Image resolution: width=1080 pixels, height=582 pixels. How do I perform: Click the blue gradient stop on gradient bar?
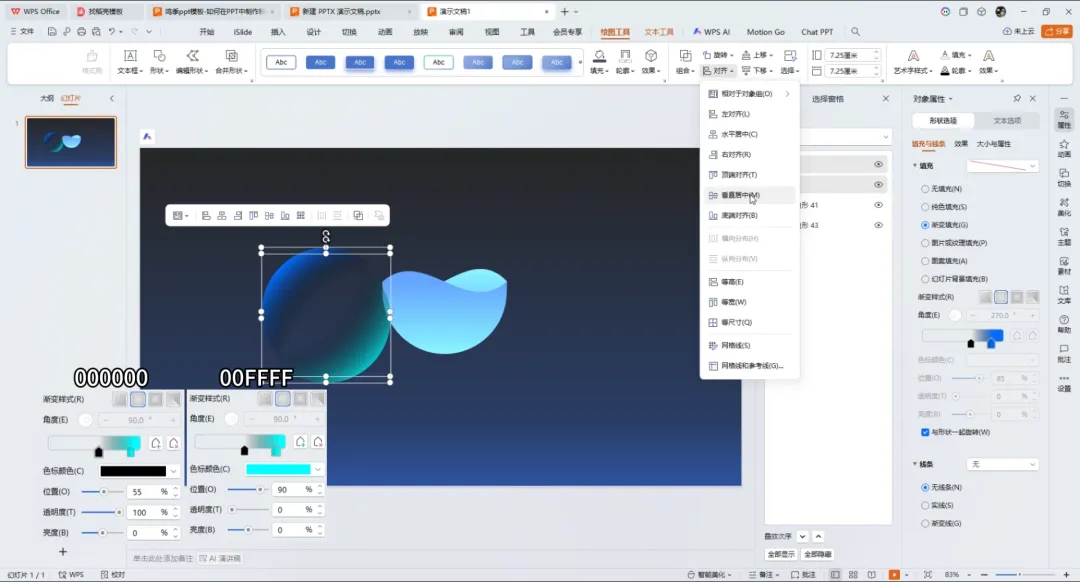(991, 343)
